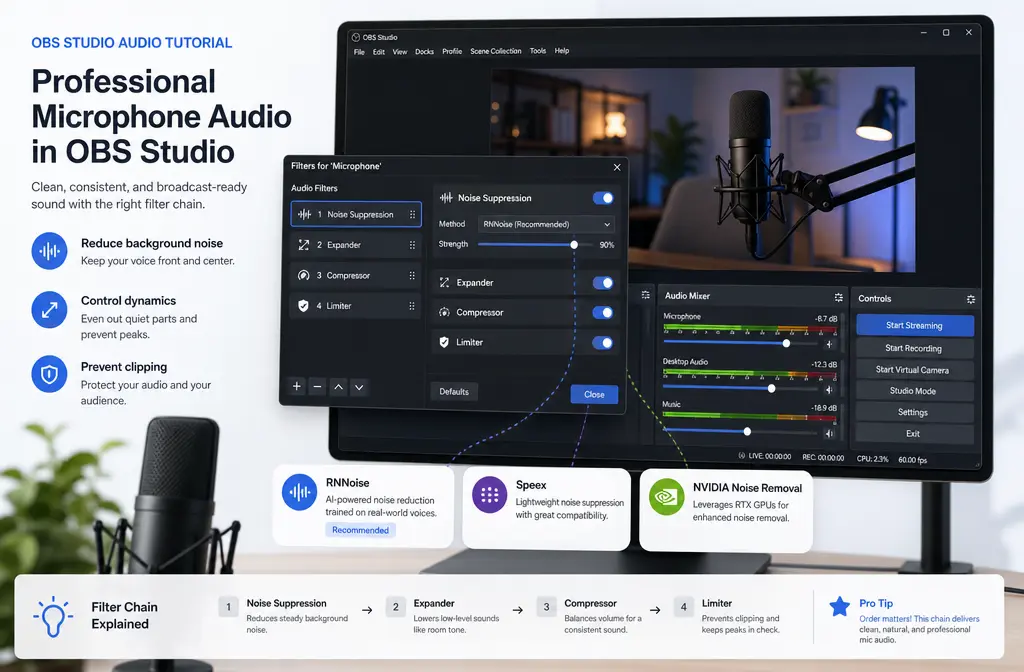The height and width of the screenshot is (672, 1024).
Task: Click Start Streaming button
Action: (x=914, y=325)
